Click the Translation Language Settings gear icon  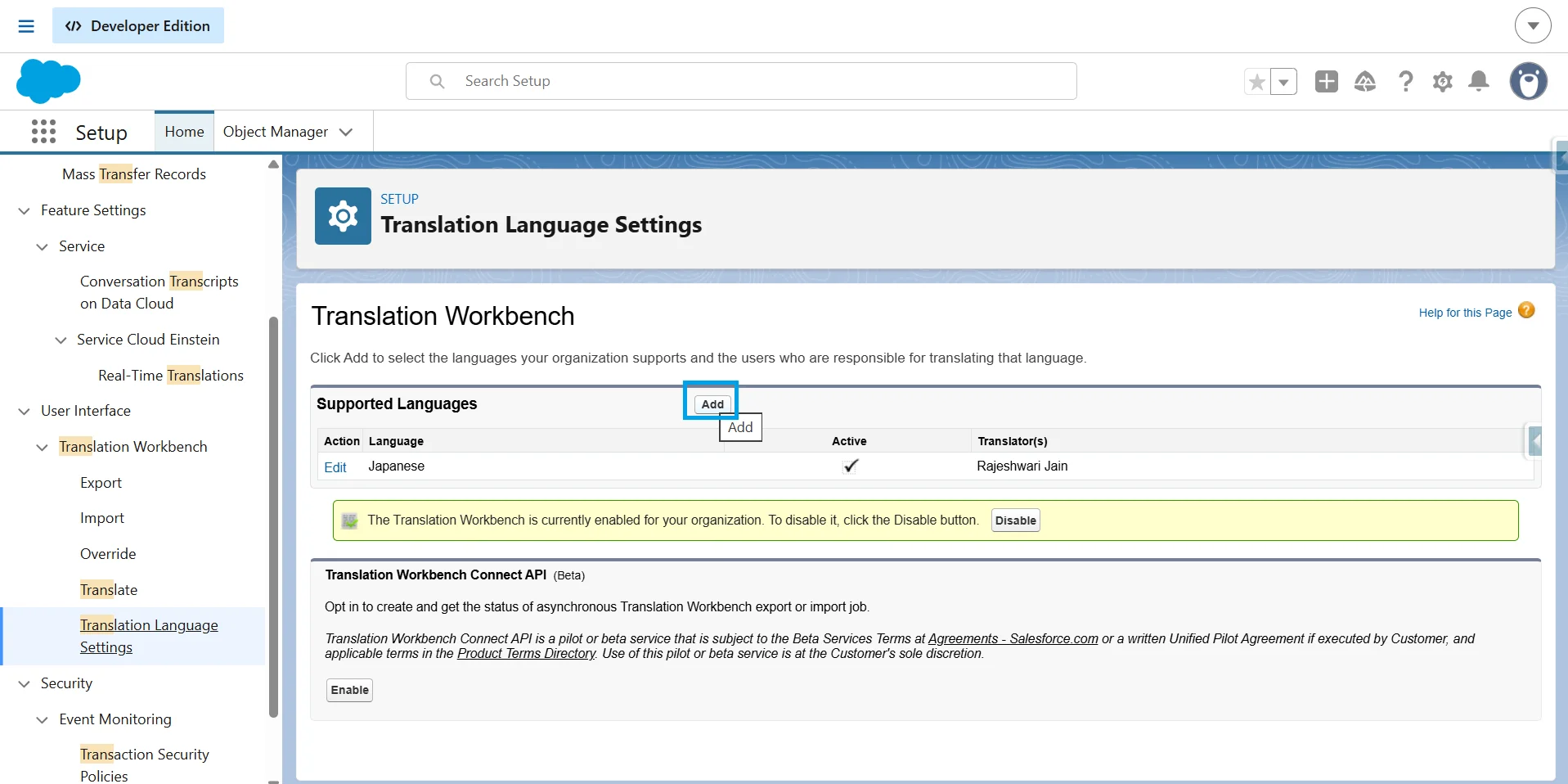coord(343,216)
